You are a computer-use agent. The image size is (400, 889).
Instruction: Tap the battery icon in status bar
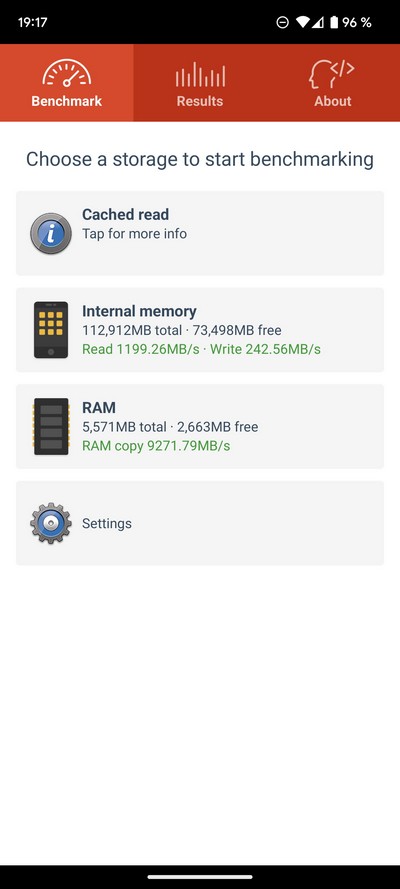pyautogui.click(x=334, y=22)
